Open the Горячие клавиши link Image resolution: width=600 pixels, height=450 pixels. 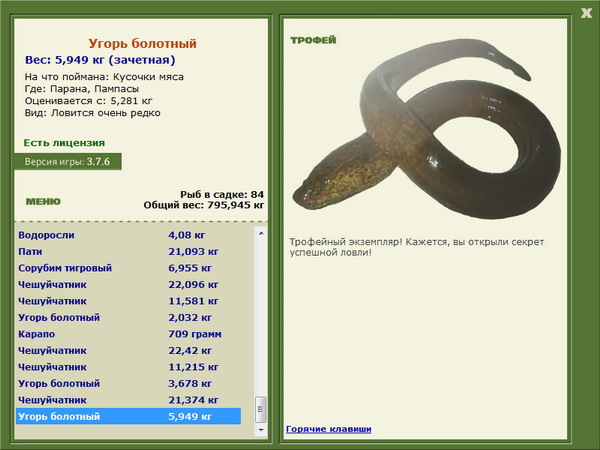coord(329,429)
